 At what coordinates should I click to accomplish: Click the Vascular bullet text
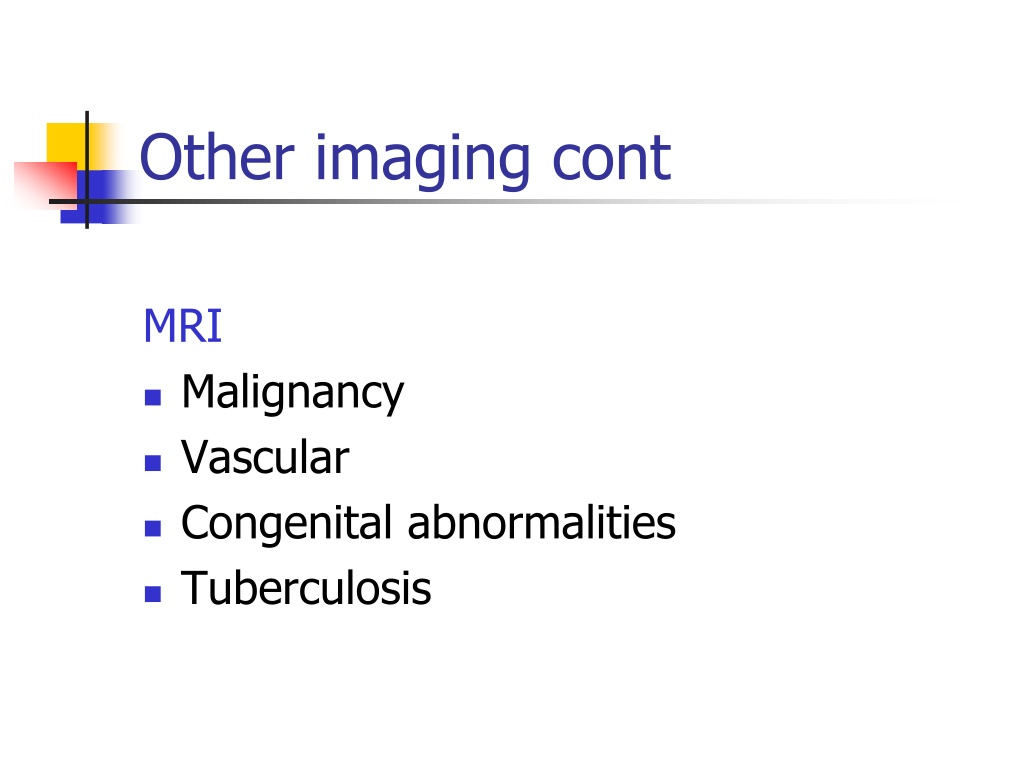(265, 456)
